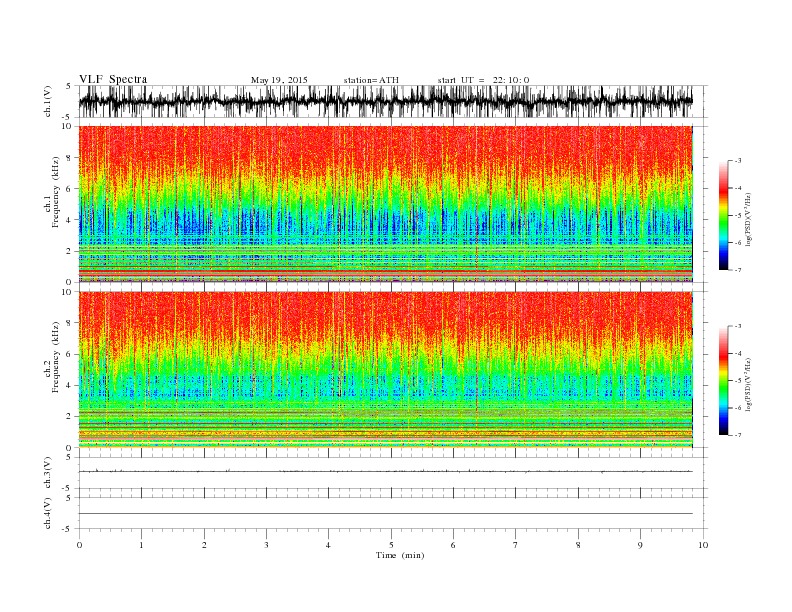The height and width of the screenshot is (612, 792).
Task: Click time axis tick label "8"
Action: (x=578, y=545)
